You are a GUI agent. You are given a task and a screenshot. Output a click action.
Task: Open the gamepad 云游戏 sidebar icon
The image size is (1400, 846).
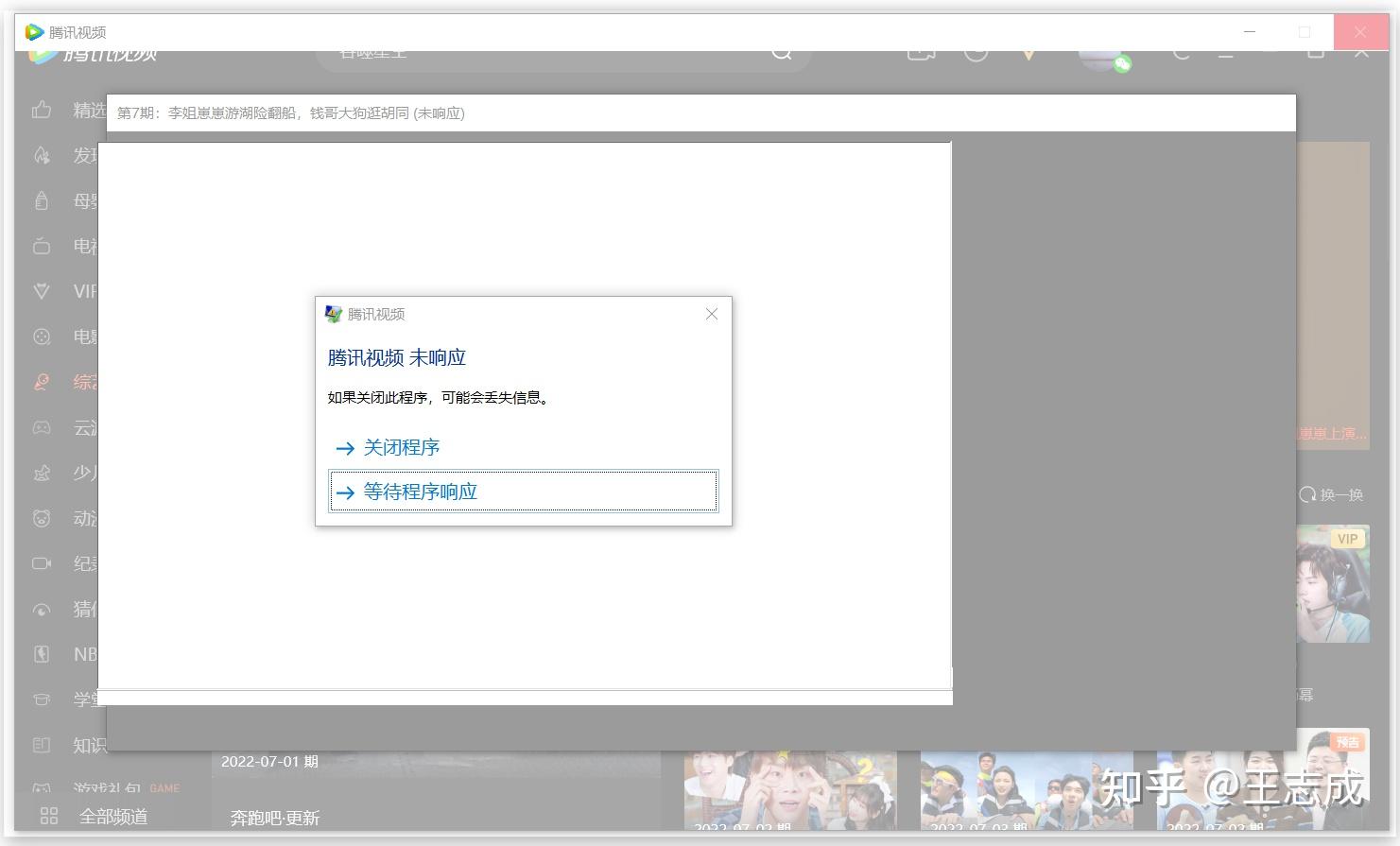42,427
